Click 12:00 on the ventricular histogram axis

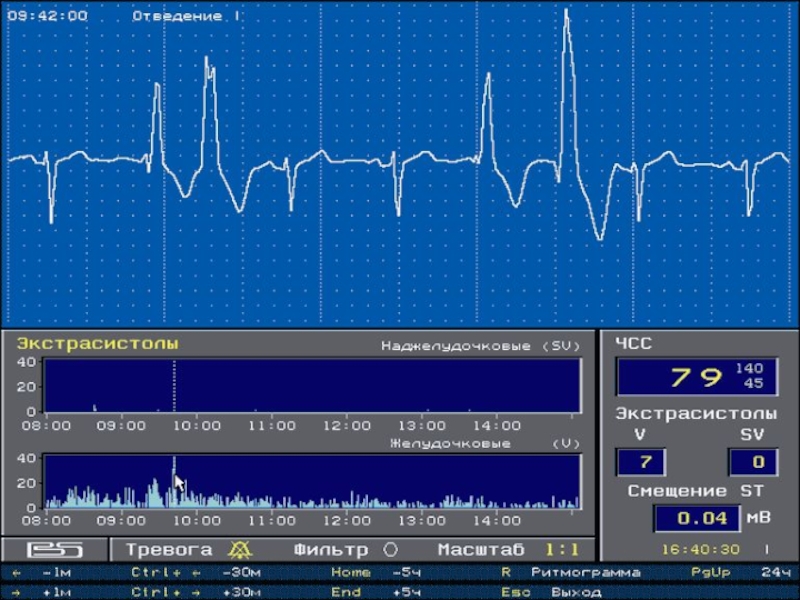click(346, 521)
